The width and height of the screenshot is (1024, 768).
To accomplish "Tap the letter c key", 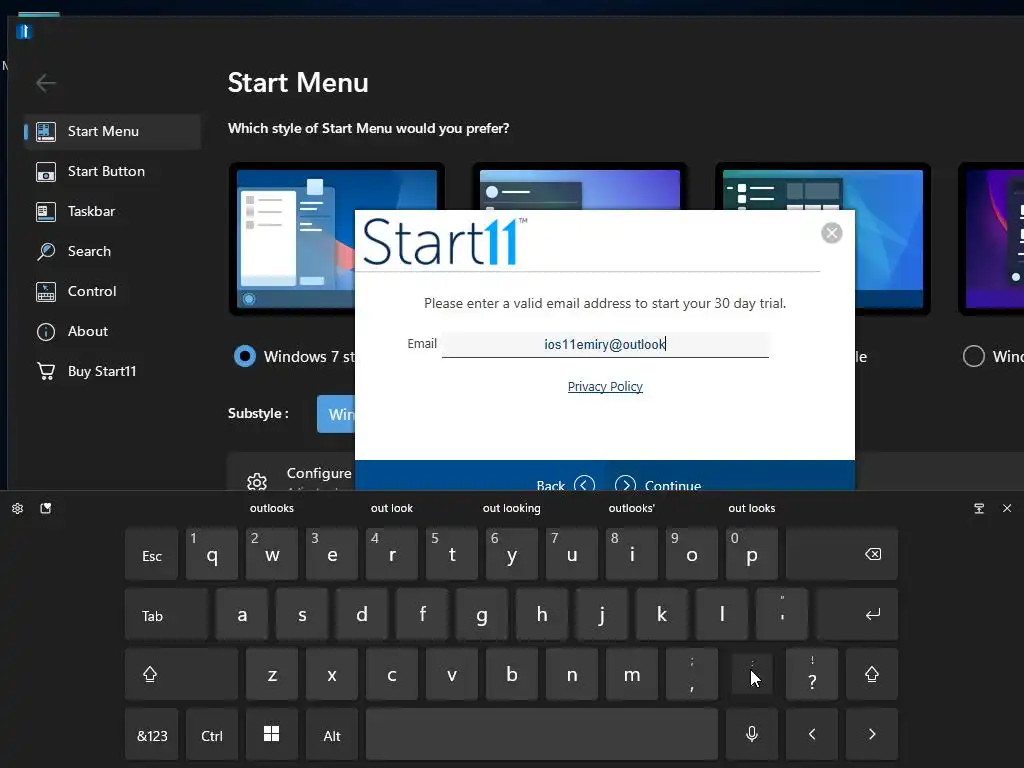I will tap(392, 675).
